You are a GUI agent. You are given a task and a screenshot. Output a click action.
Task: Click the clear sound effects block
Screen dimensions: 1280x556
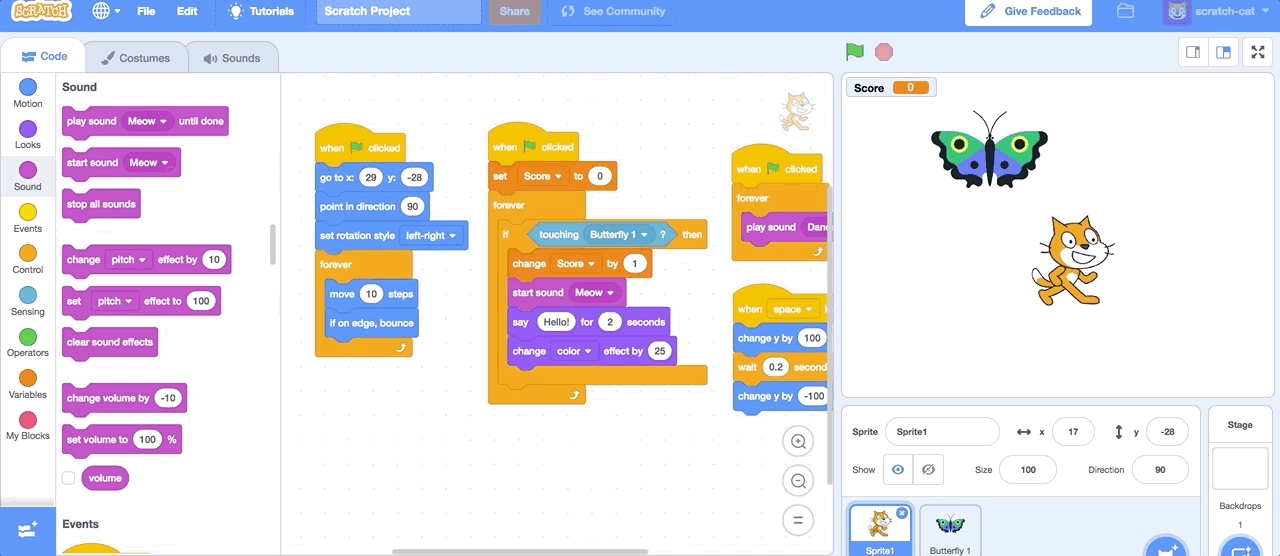(110, 343)
